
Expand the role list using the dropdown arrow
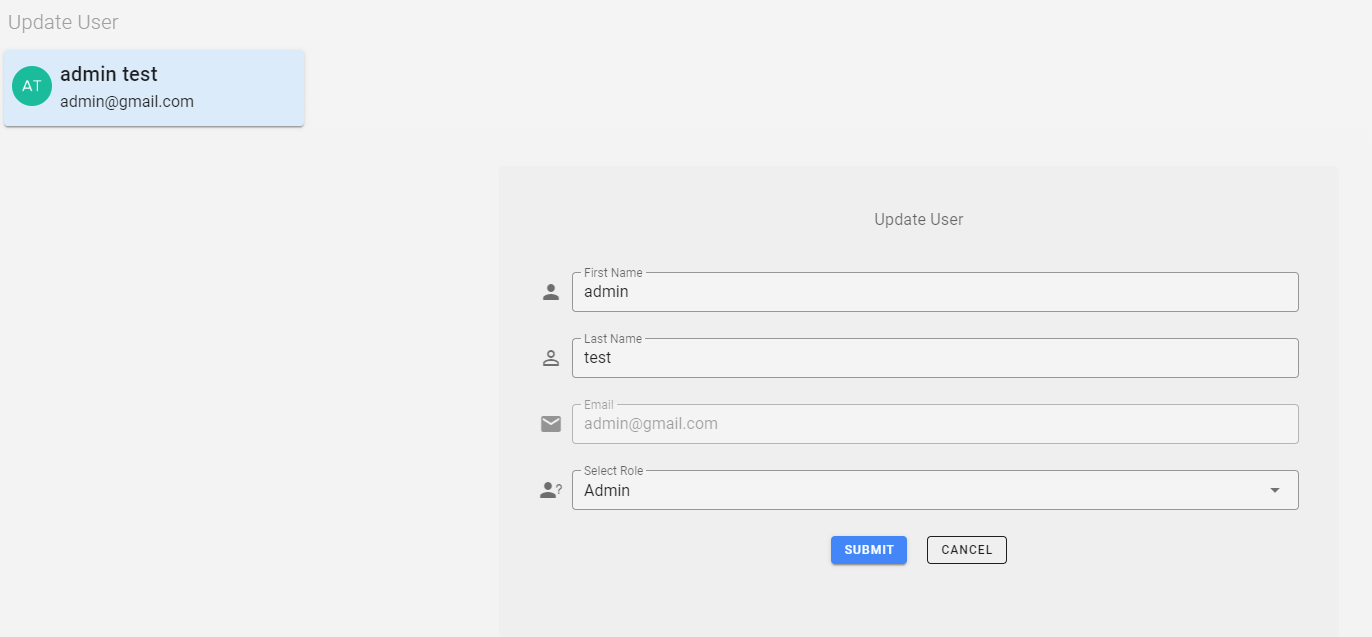1274,490
